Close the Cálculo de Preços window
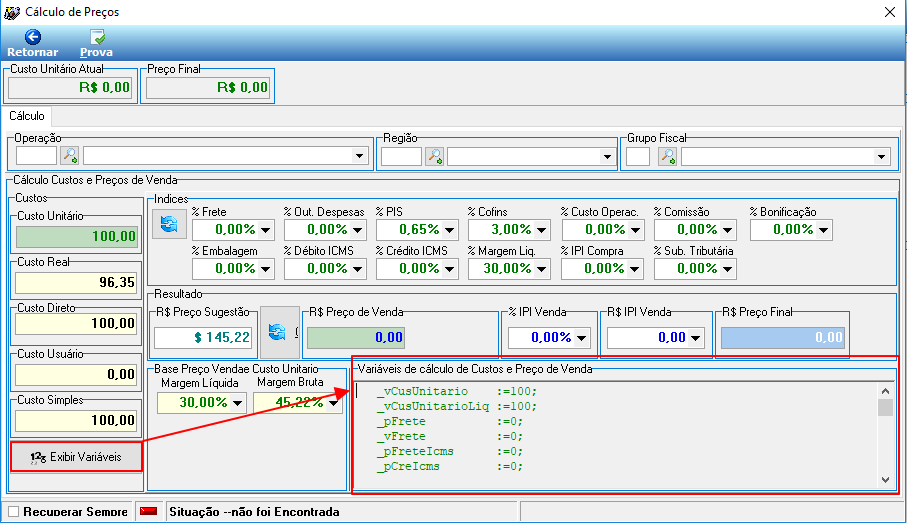 click(890, 12)
